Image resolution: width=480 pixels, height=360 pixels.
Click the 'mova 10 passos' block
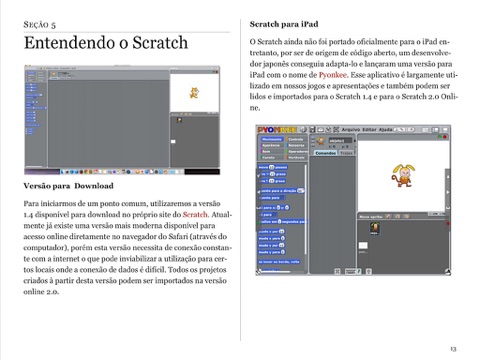(273, 167)
